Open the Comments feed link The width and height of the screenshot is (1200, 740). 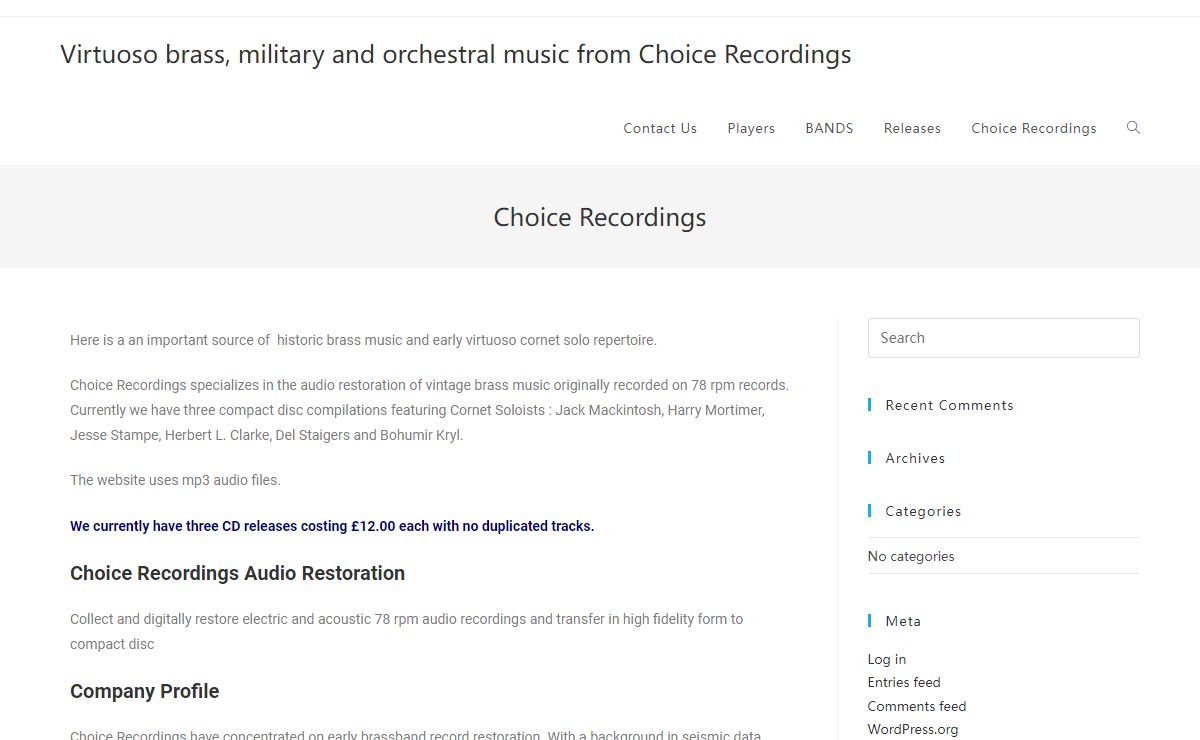917,706
